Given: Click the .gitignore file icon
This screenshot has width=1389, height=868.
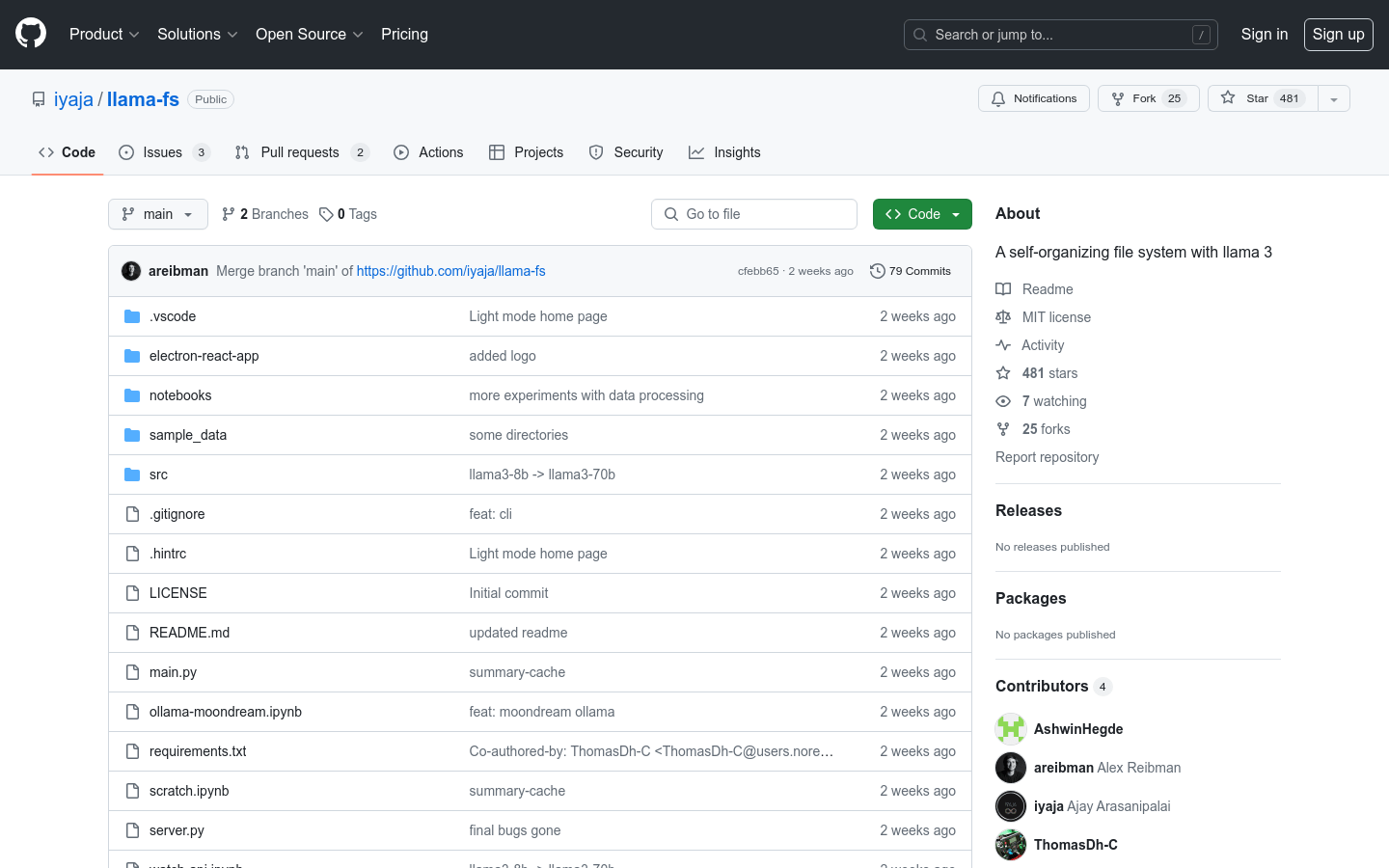Looking at the screenshot, I should [x=132, y=514].
